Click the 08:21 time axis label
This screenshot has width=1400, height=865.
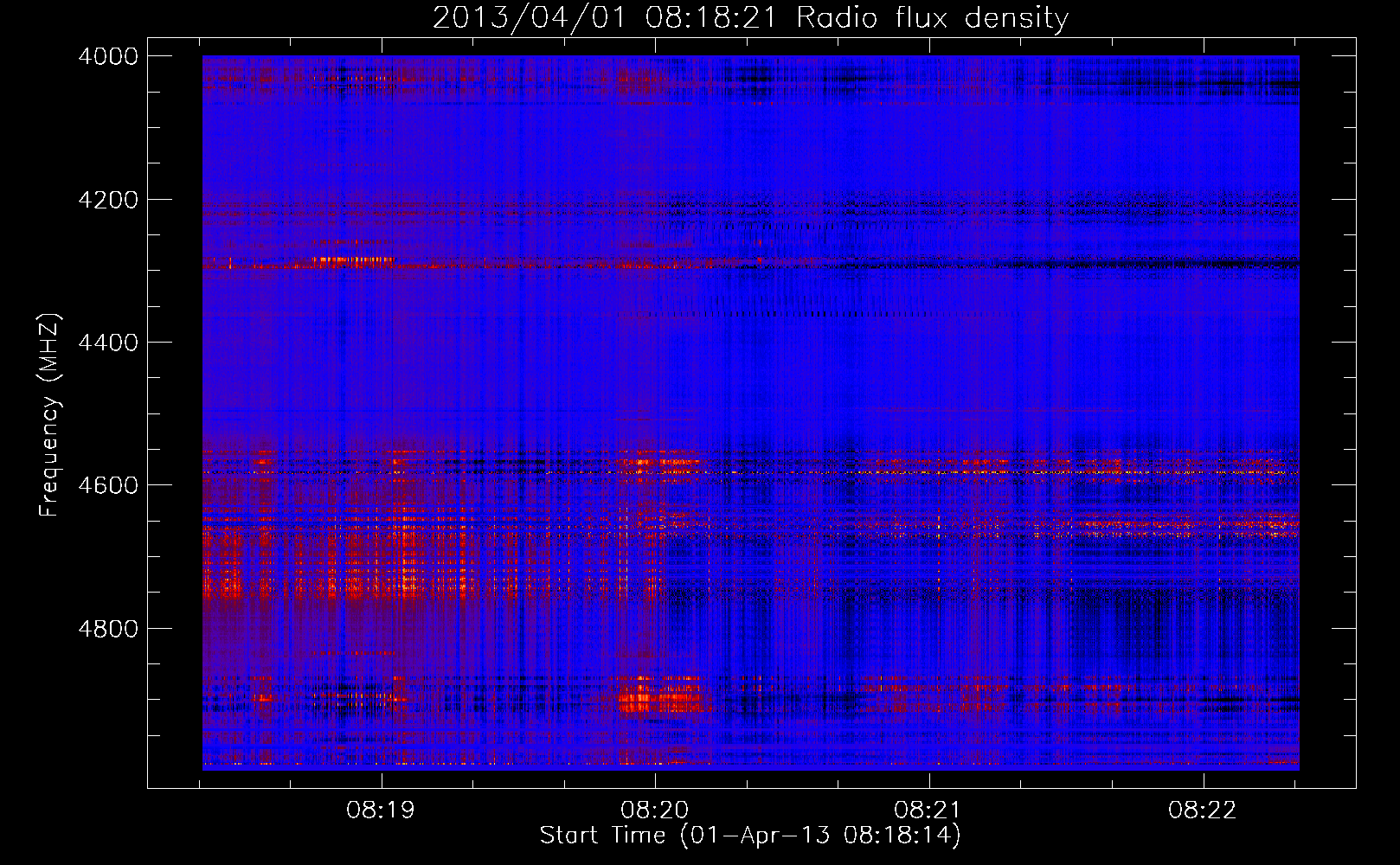point(928,811)
